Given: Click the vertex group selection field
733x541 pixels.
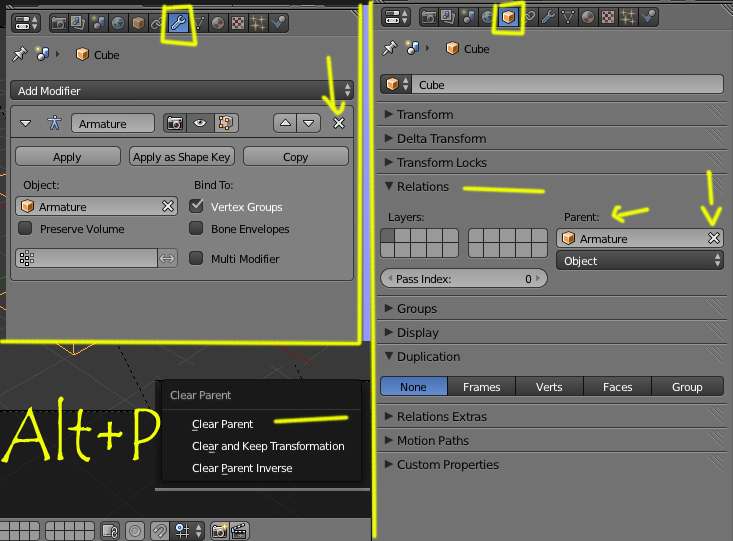Looking at the screenshot, I should [x=86, y=258].
